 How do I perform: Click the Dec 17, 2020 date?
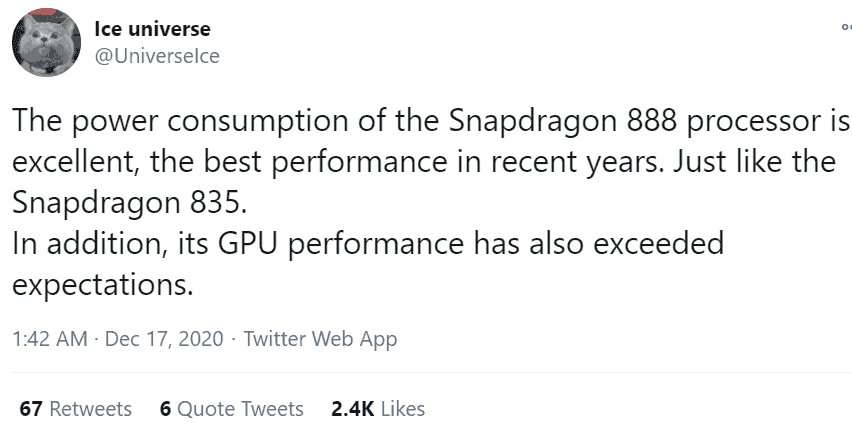point(164,338)
